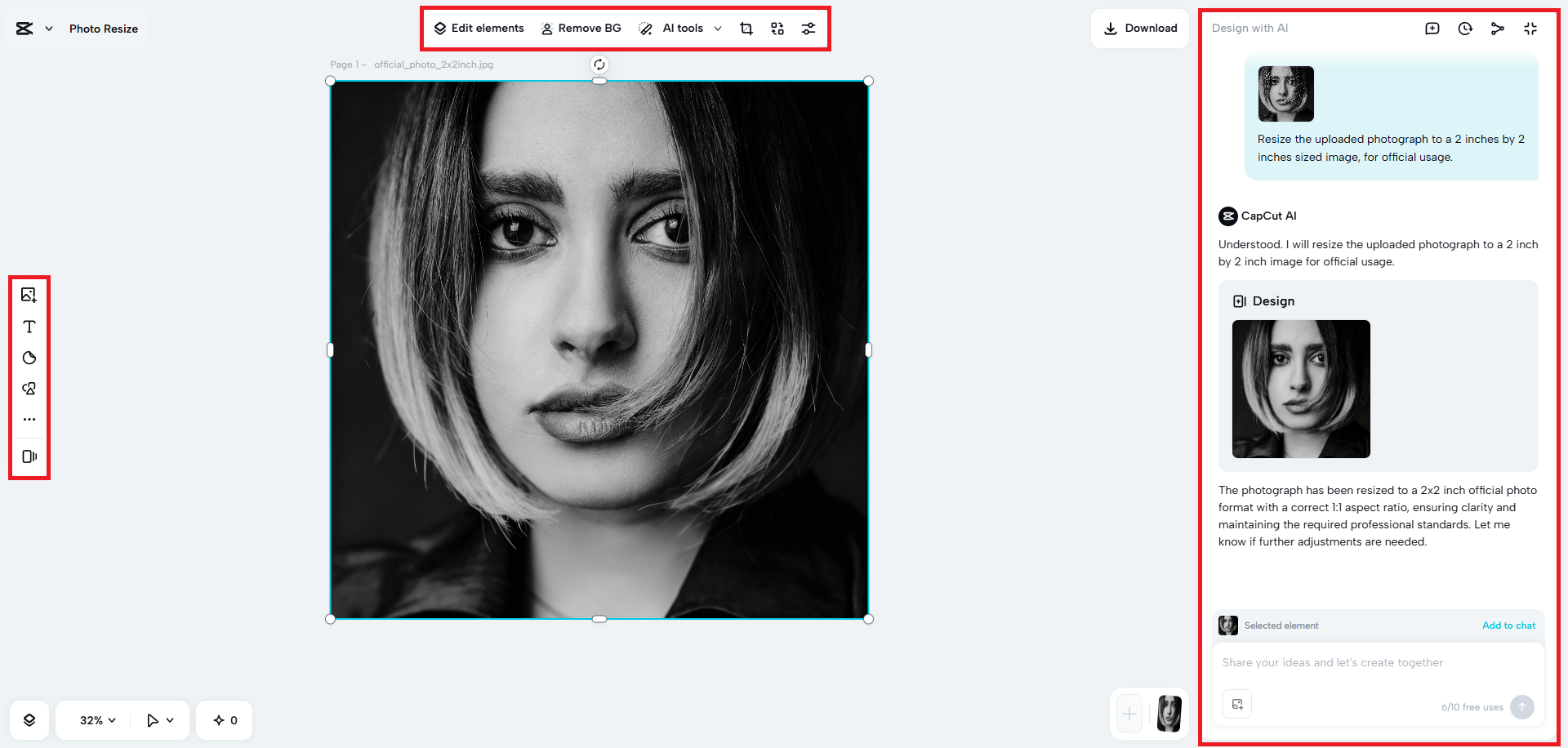Open the Photo Resize project title
The image size is (1568, 748).
point(104,29)
